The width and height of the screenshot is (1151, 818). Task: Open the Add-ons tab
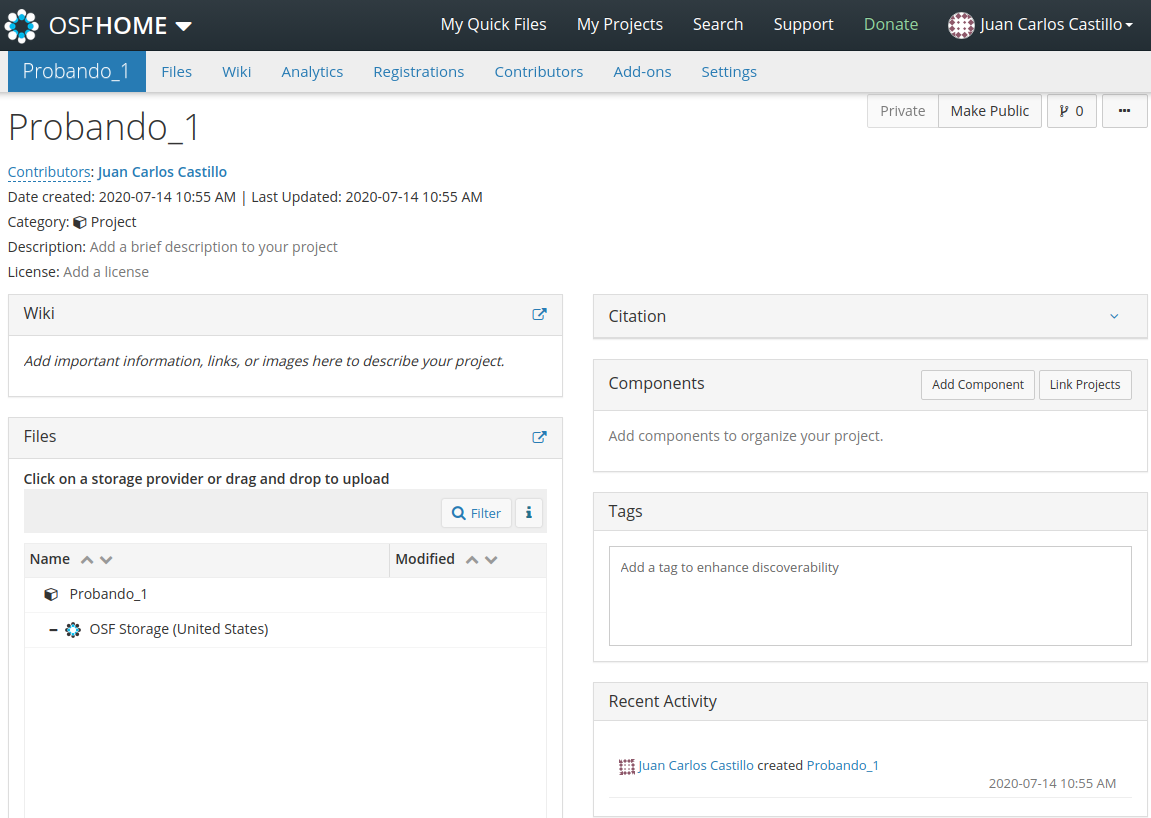[642, 72]
